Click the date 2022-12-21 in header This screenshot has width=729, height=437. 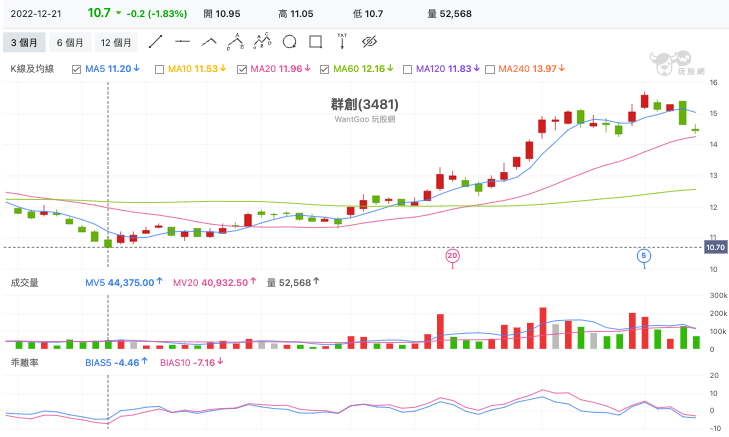(36, 14)
